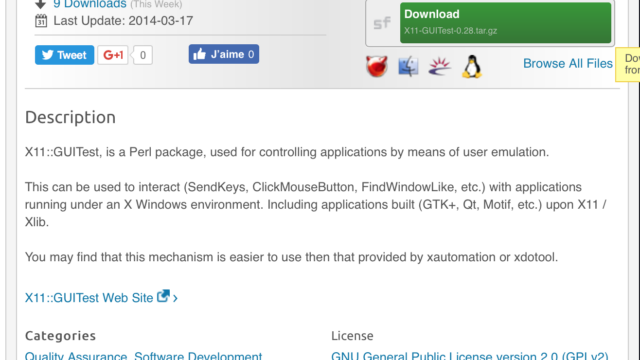
Task: Click the Mac Finder platform icon
Action: (408, 67)
